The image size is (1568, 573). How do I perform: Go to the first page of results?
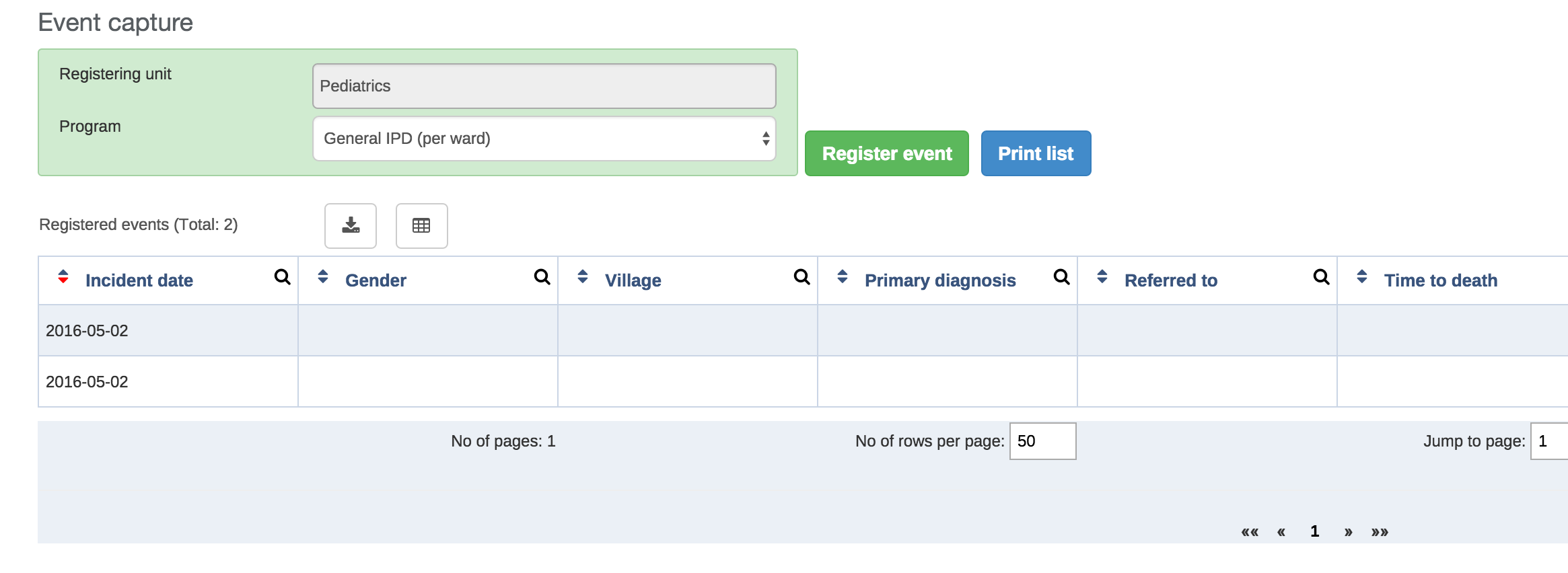tap(1250, 532)
